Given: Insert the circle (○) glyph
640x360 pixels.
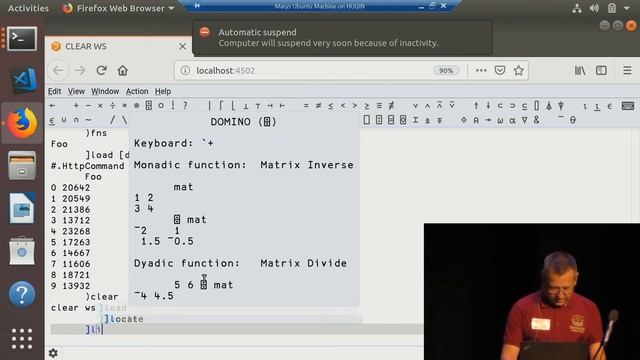Looking at the screenshot, I should click(x=161, y=106).
